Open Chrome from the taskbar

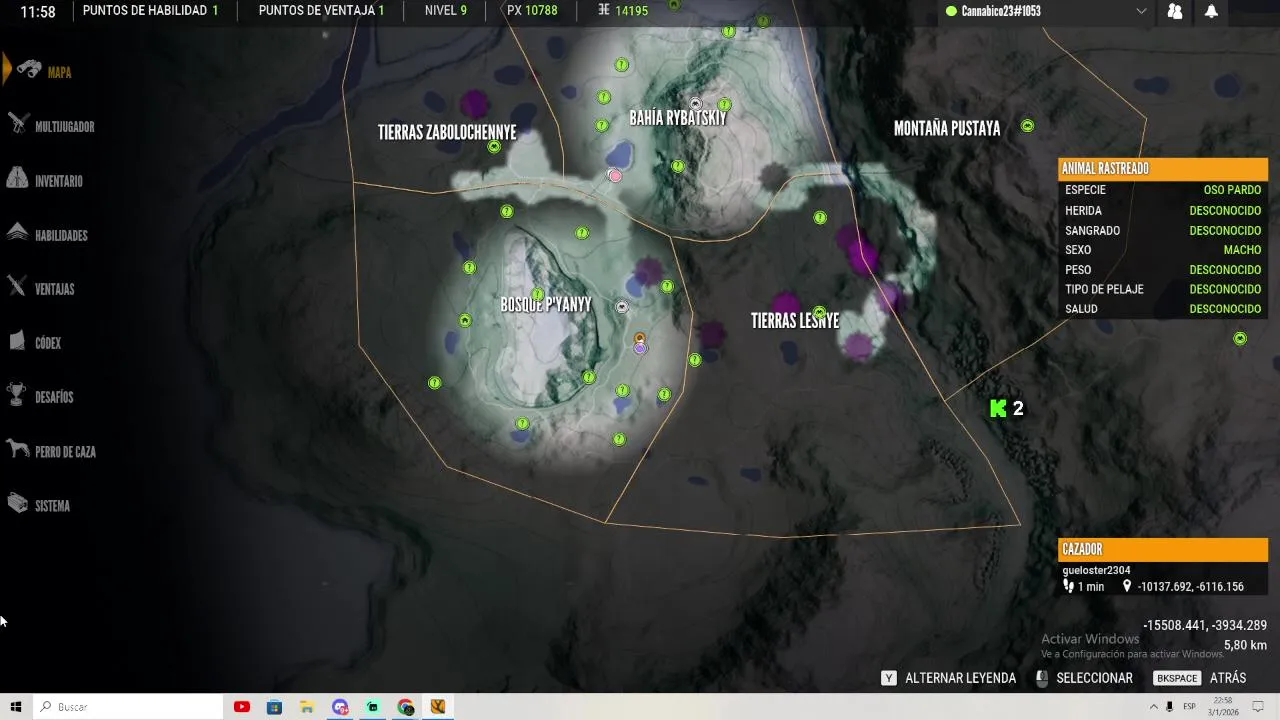click(405, 707)
